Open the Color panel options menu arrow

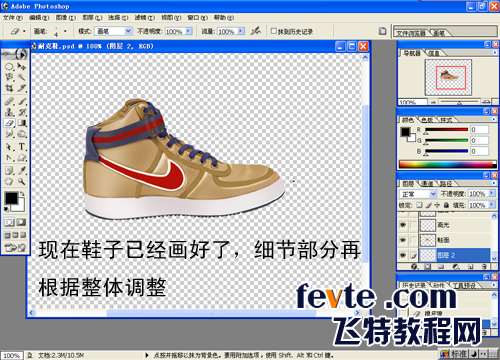494,119
